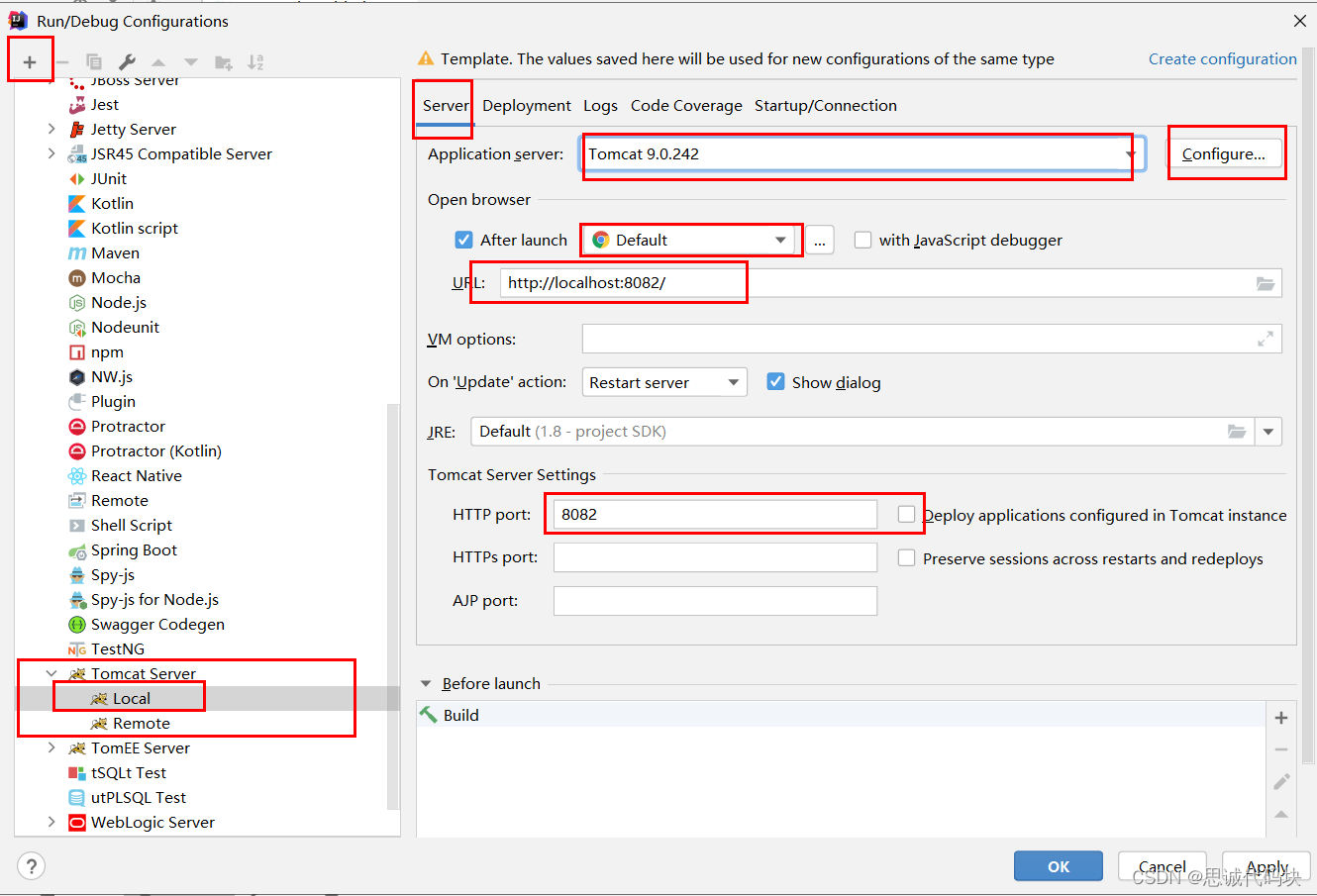Click the OK button
This screenshot has height=896, width=1317.
pos(1059,866)
